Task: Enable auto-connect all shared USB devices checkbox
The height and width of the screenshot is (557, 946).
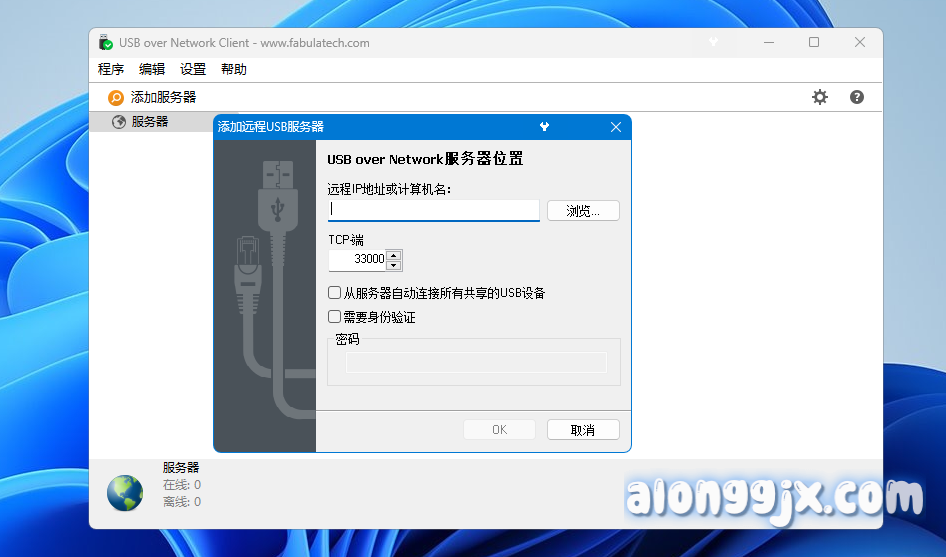Action: [335, 293]
